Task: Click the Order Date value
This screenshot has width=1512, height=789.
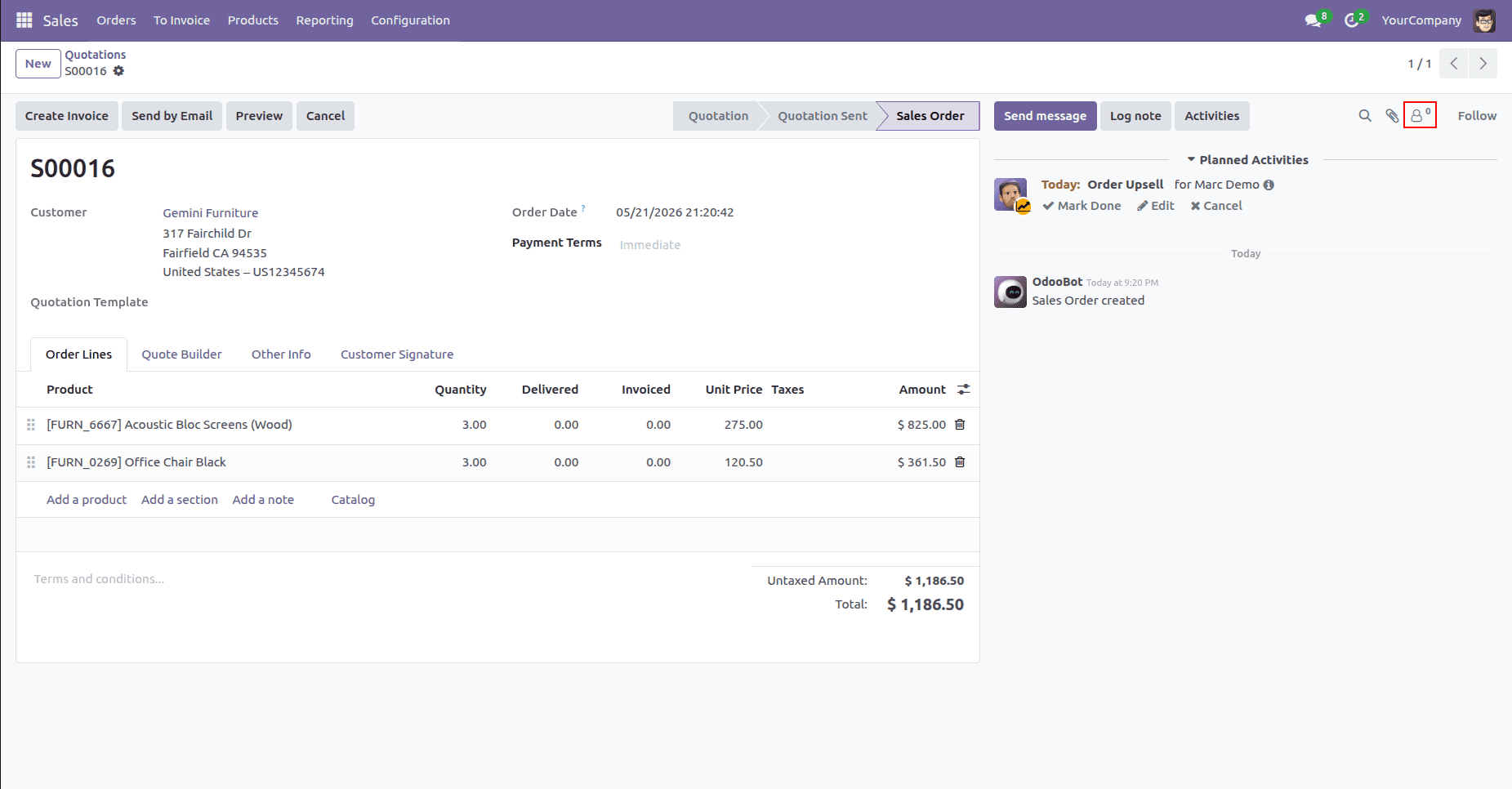Action: pos(675,212)
